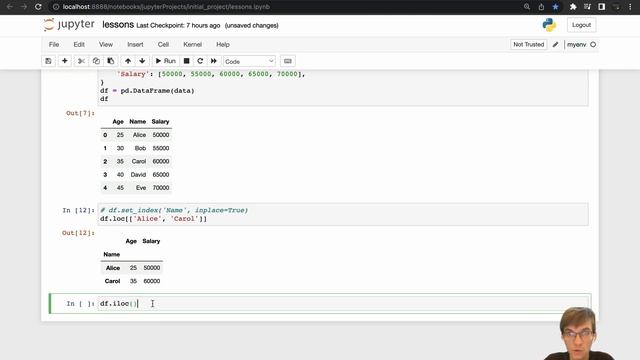Open the Help menu
640x360 pixels.
(x=223, y=44)
